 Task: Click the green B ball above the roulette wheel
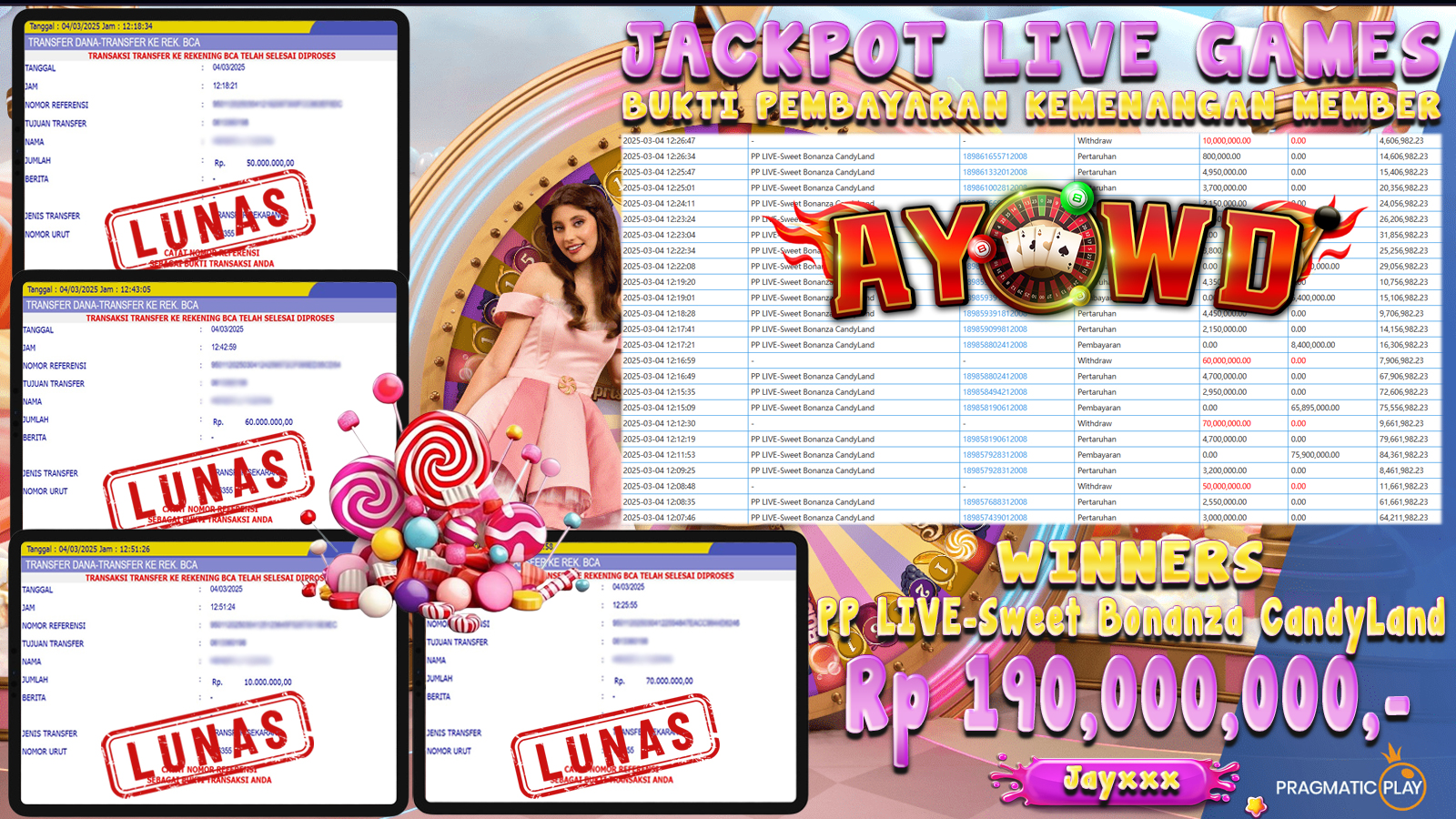(x=1077, y=197)
